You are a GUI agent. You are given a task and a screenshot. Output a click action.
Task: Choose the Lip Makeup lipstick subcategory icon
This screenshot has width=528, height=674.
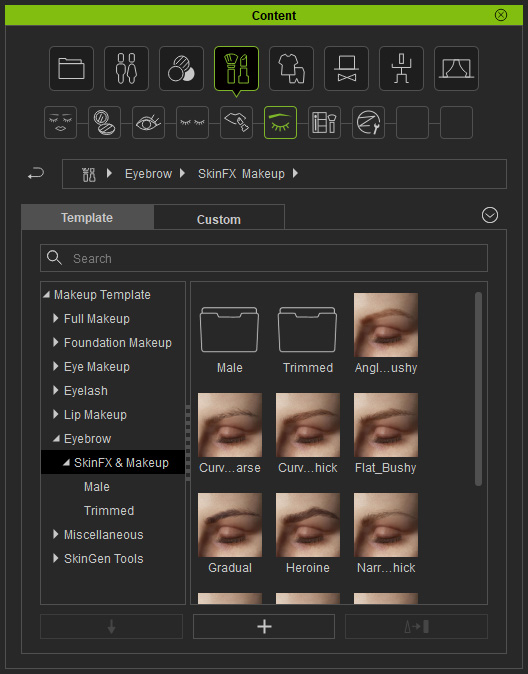(x=236, y=123)
